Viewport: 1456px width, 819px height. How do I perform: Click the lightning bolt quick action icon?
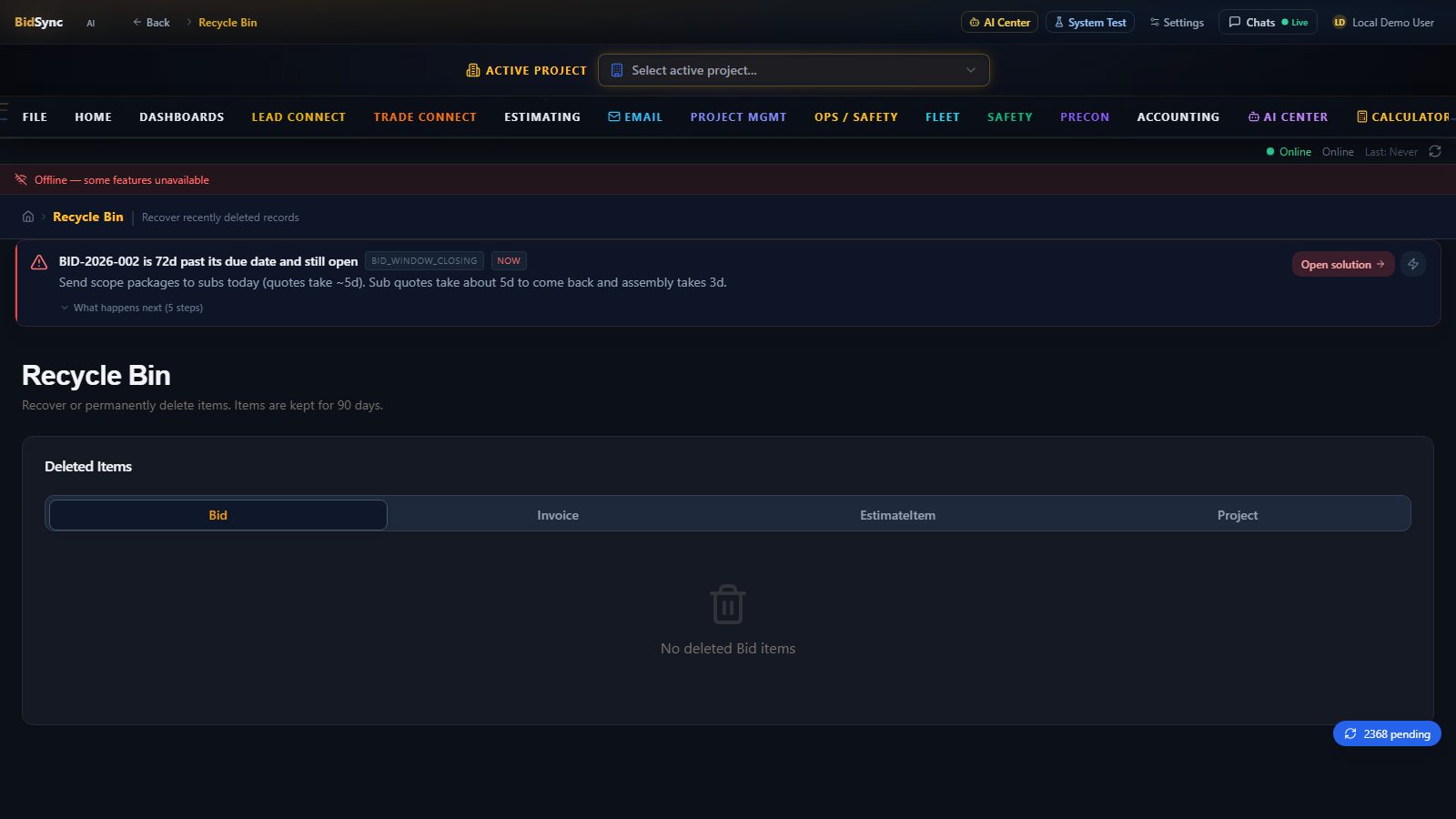tap(1413, 264)
